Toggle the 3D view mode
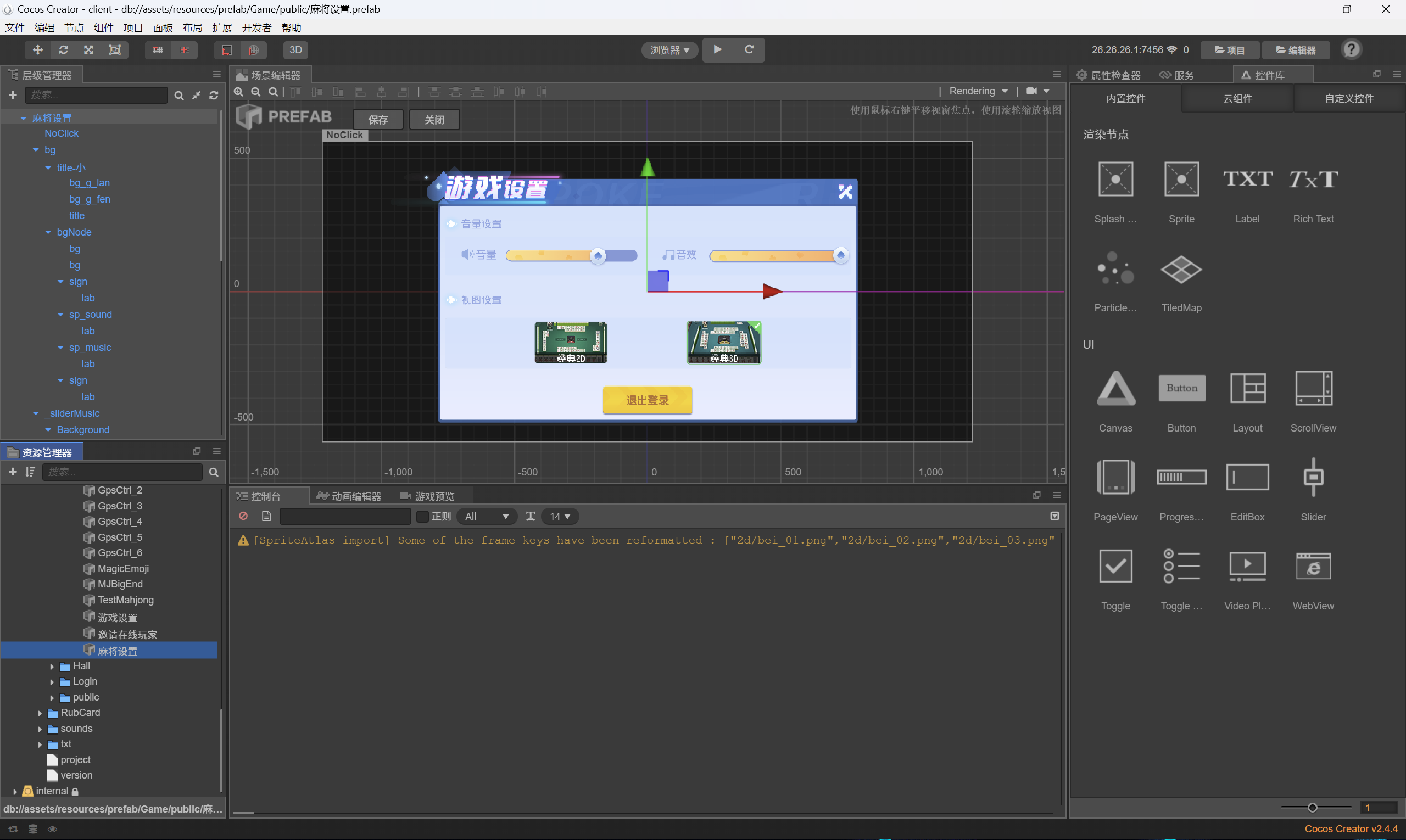The height and width of the screenshot is (840, 1406). (295, 50)
